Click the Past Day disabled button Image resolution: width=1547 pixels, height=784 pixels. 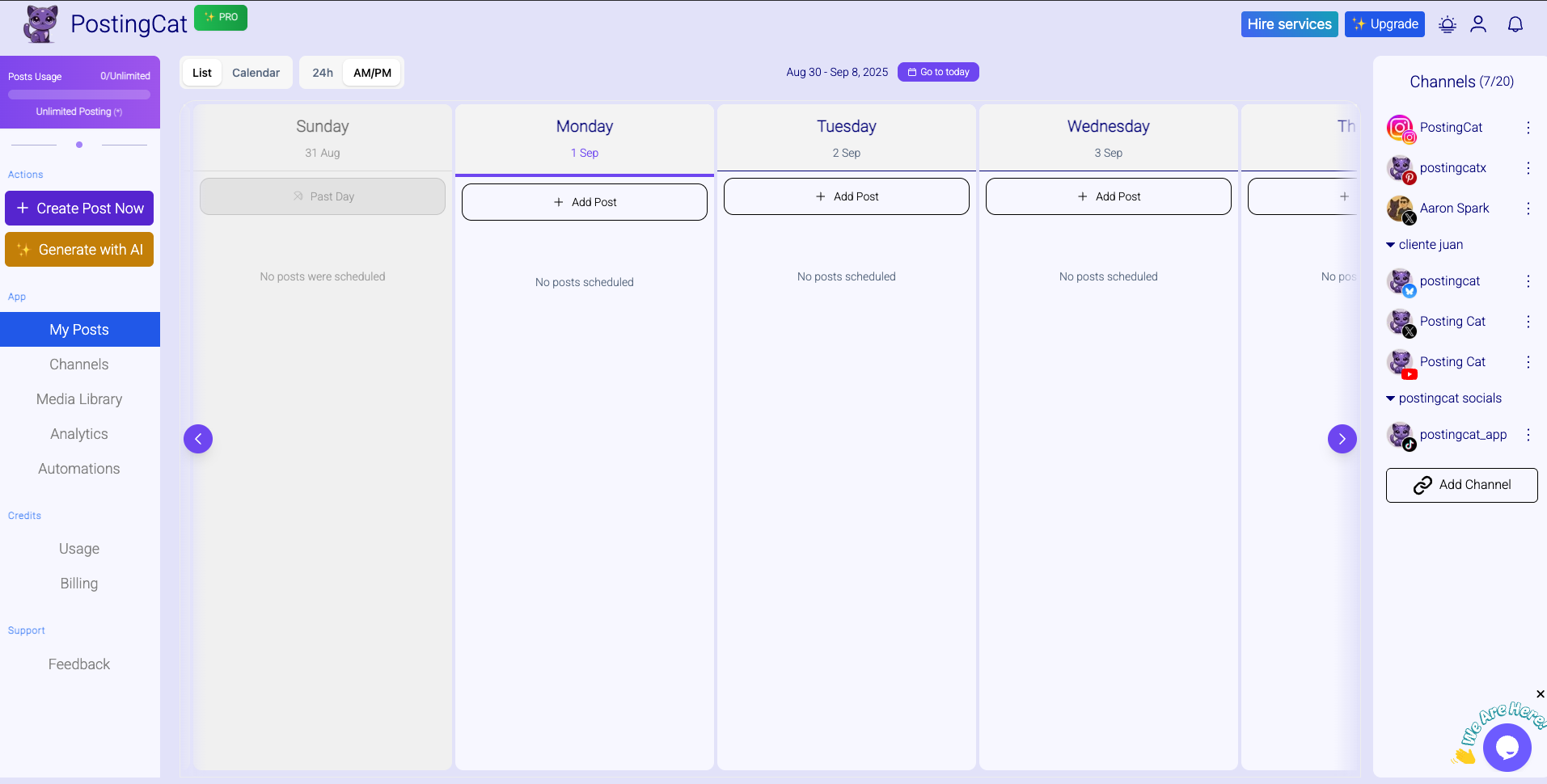click(x=323, y=196)
